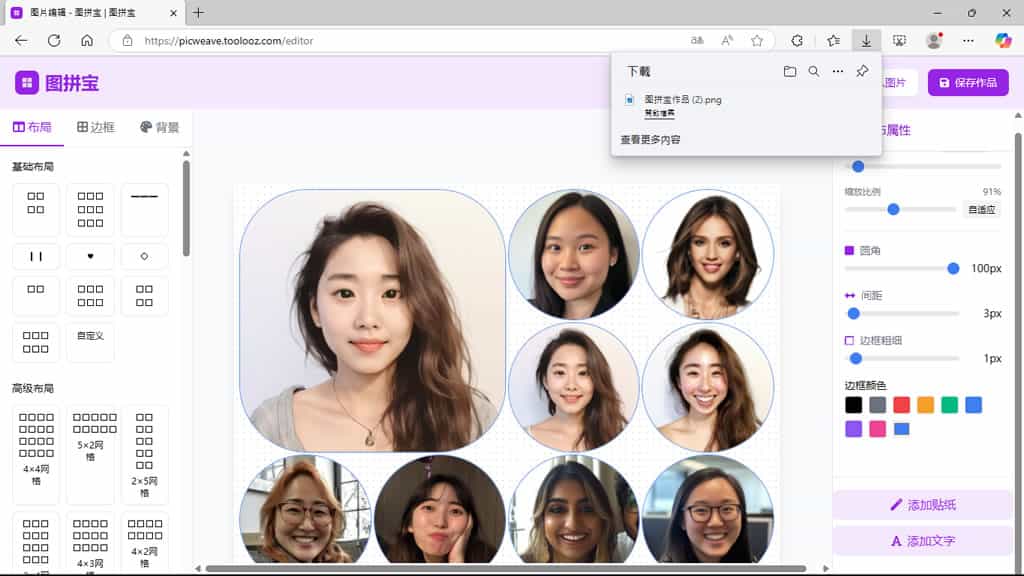Pick the gray border color swatch
Viewport: 1024px width, 576px height.
(878, 405)
